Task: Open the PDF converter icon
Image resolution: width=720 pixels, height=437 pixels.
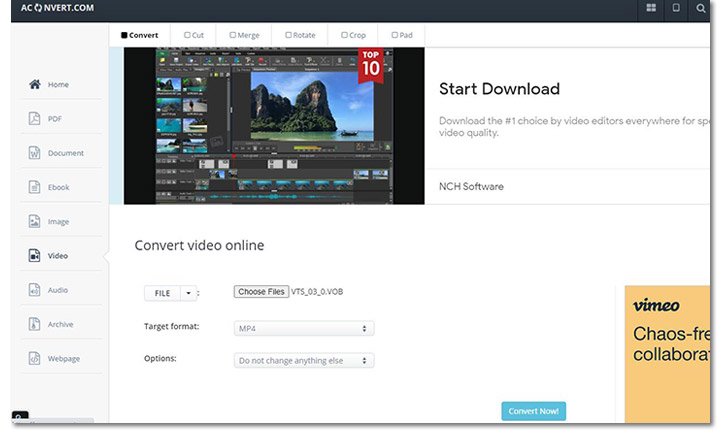Action: (x=34, y=119)
